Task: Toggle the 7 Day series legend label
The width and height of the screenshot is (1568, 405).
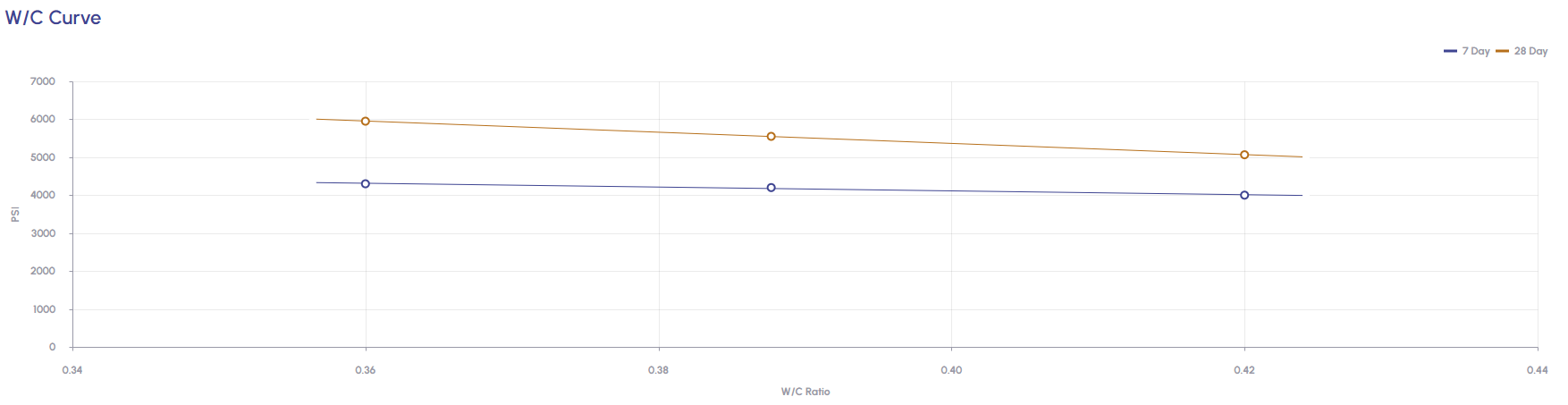Action: pyautogui.click(x=1475, y=51)
